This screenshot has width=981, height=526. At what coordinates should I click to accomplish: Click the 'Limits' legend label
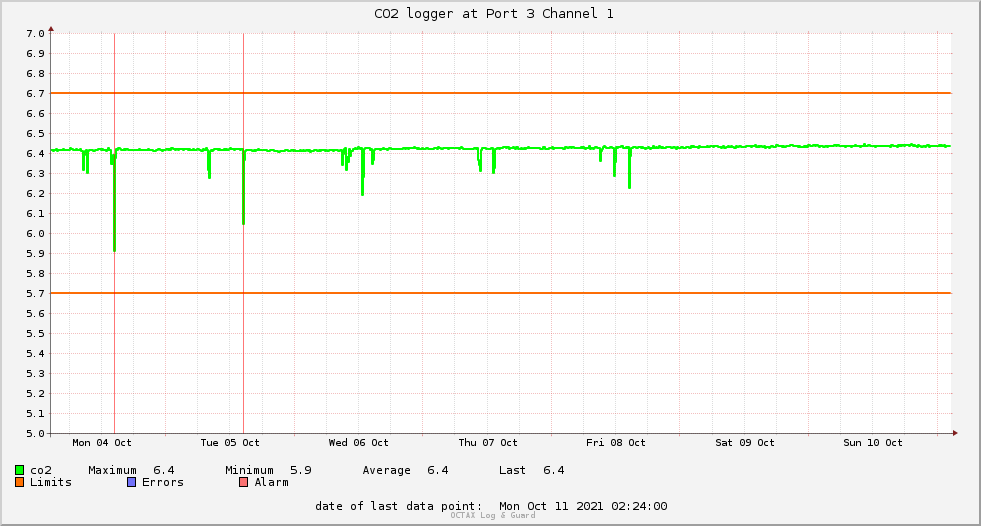pos(51,482)
